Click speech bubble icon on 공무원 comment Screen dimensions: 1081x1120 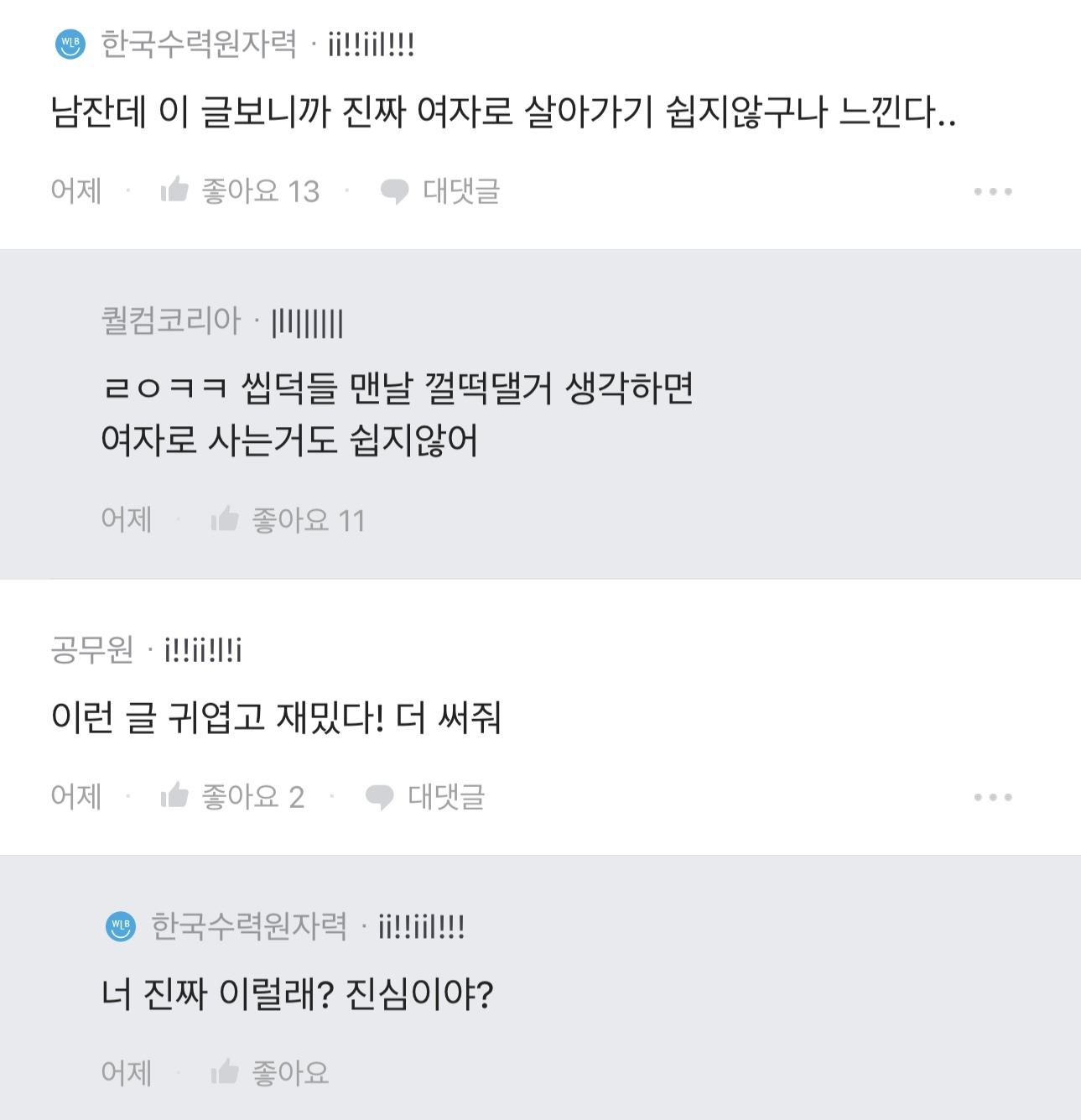(379, 797)
